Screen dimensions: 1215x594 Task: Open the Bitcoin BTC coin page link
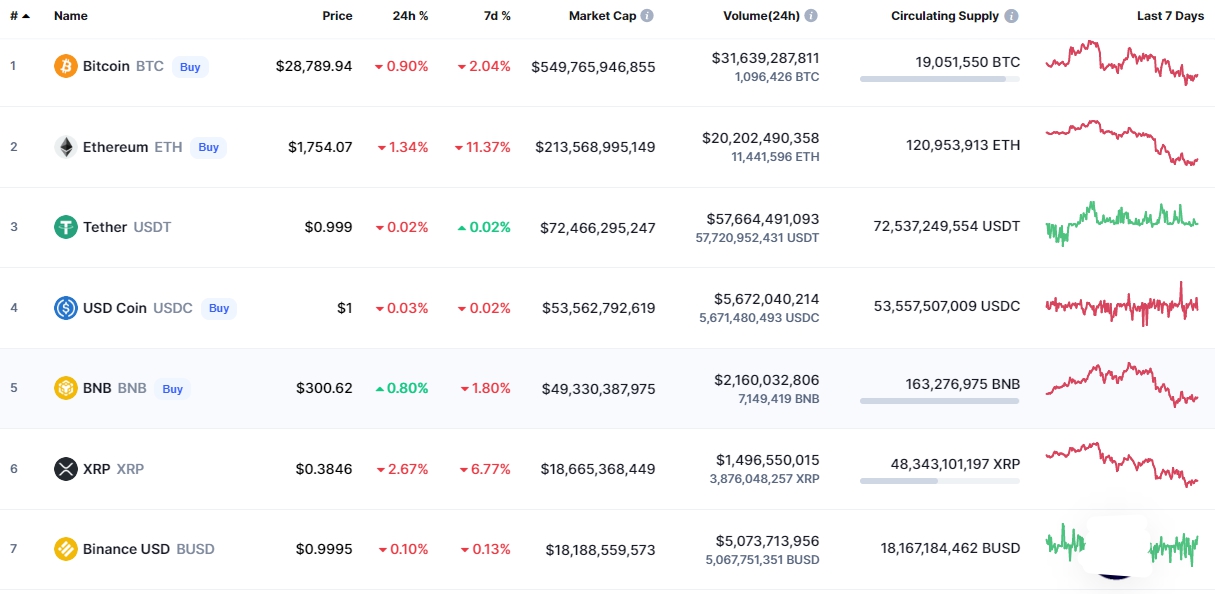coord(123,66)
